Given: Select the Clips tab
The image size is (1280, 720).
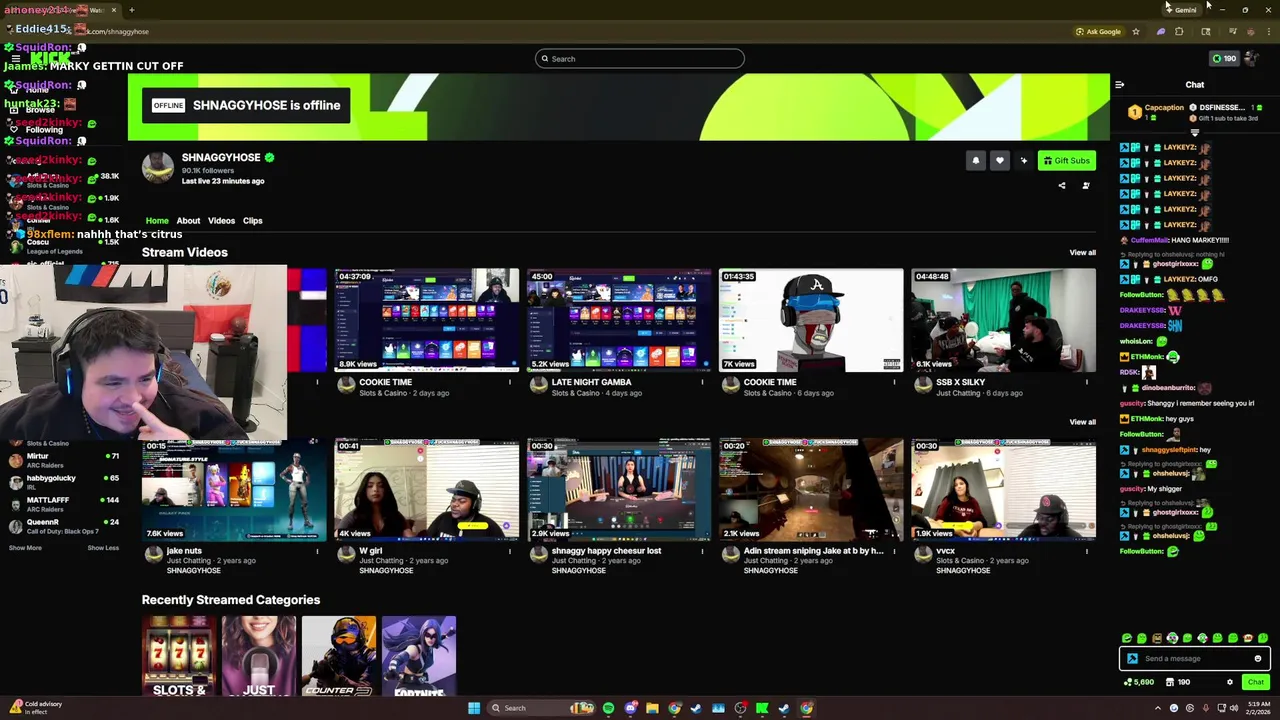Looking at the screenshot, I should pos(252,221).
